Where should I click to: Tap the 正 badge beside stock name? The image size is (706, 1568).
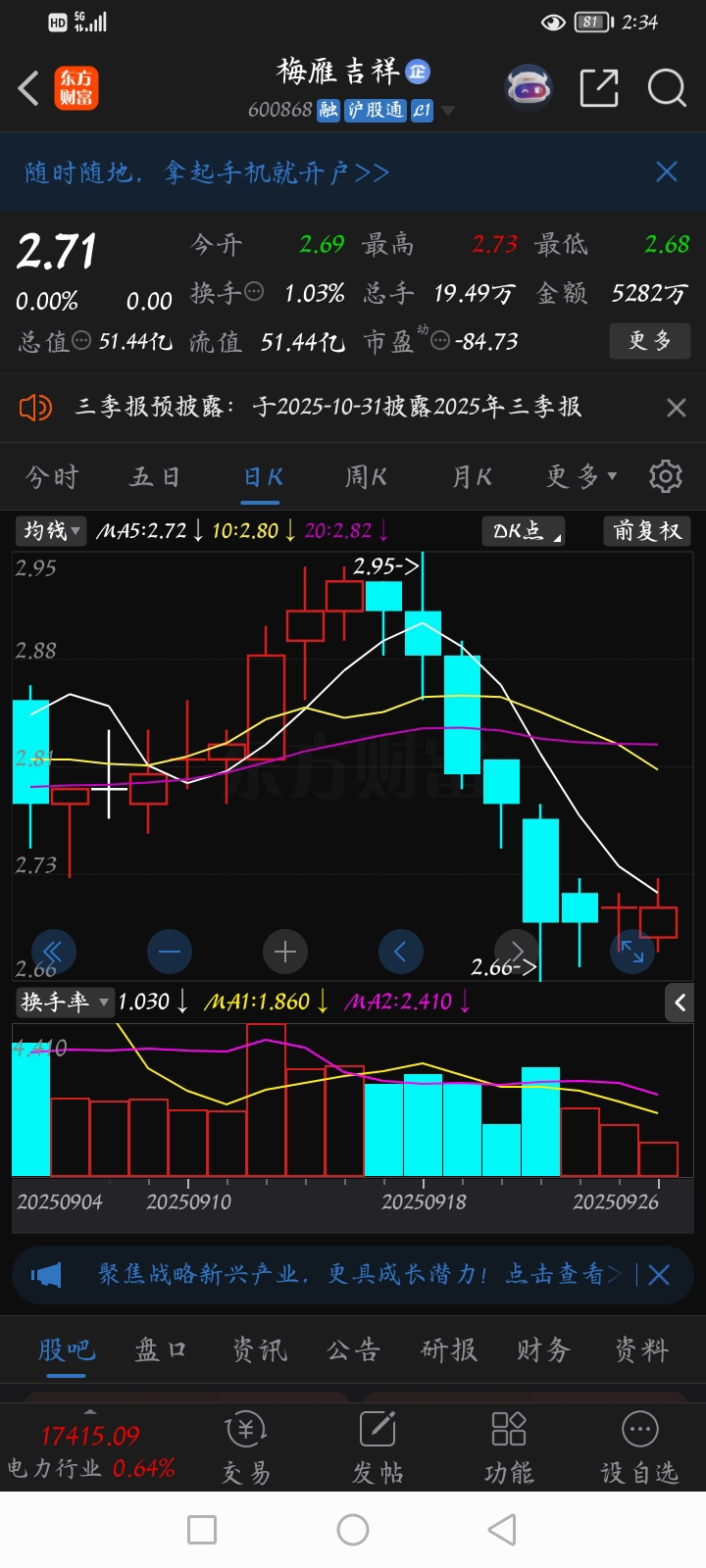pyautogui.click(x=418, y=71)
